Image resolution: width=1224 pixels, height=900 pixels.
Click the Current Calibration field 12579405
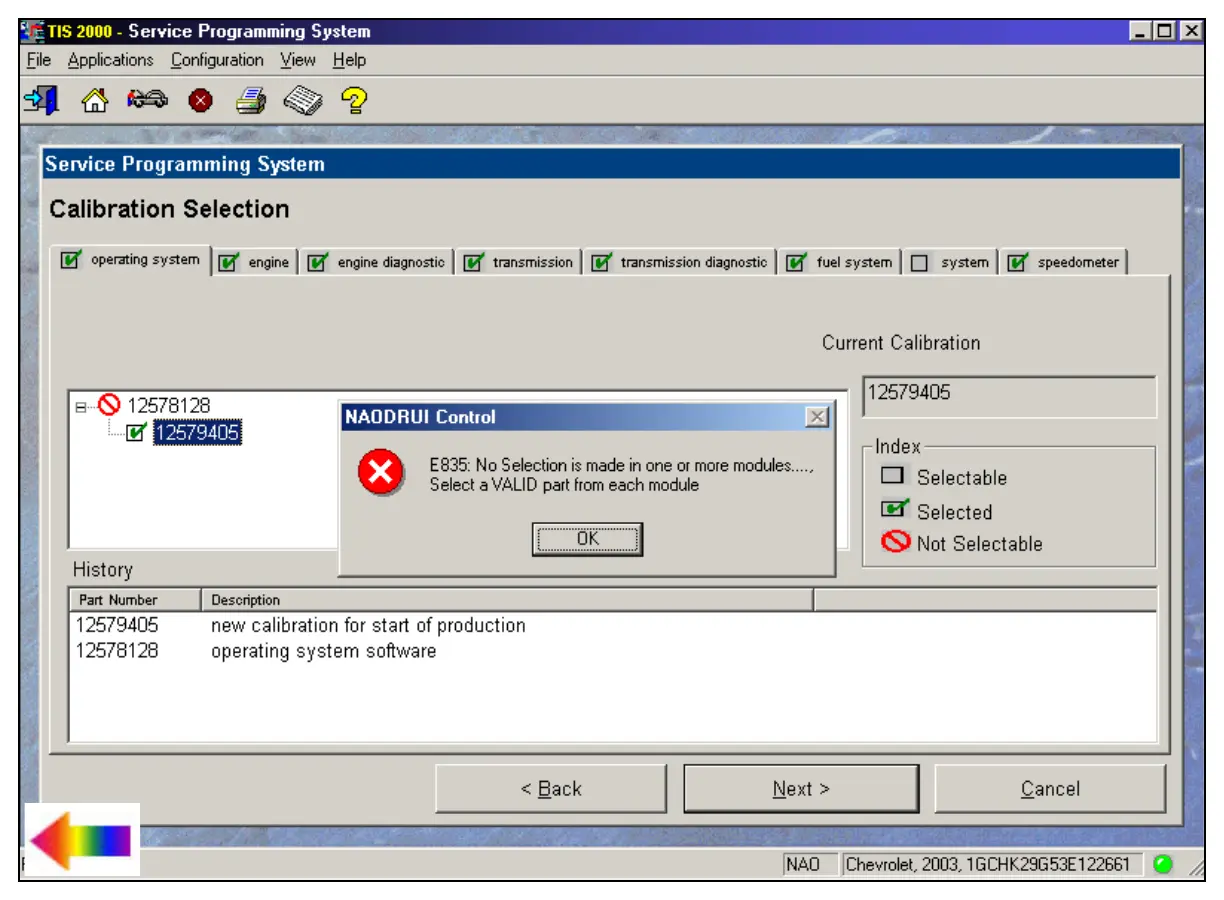coord(1008,395)
